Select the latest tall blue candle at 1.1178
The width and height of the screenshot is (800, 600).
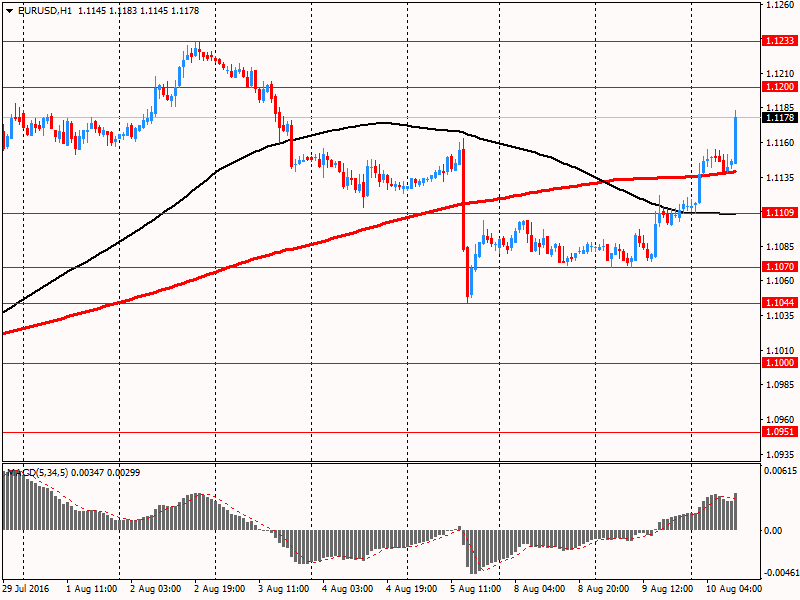coord(735,139)
